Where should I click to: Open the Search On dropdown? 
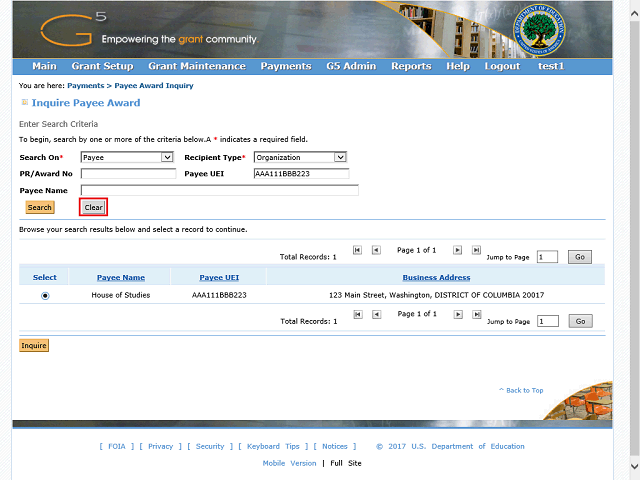(x=127, y=157)
